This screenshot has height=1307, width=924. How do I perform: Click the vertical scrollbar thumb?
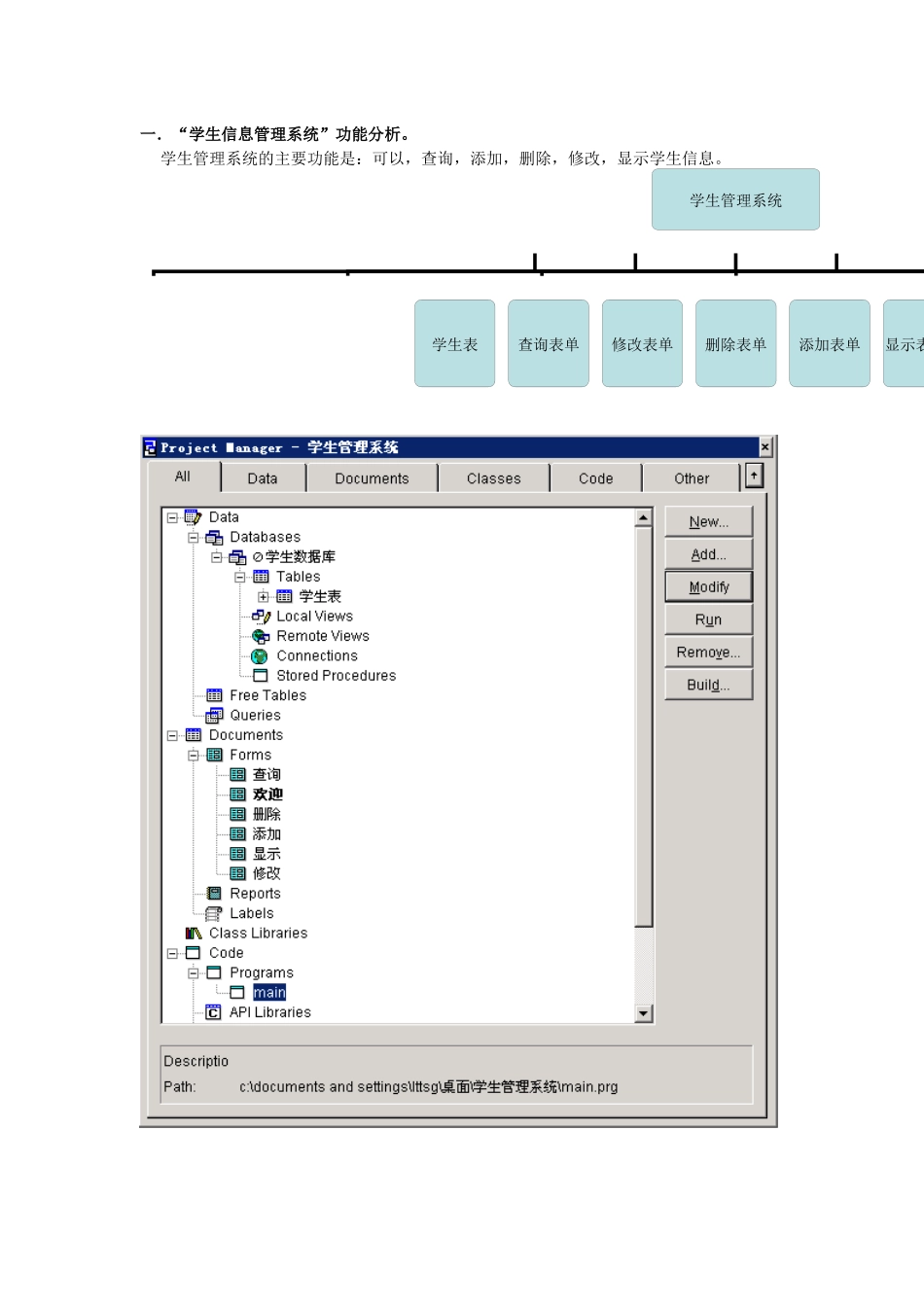(643, 726)
